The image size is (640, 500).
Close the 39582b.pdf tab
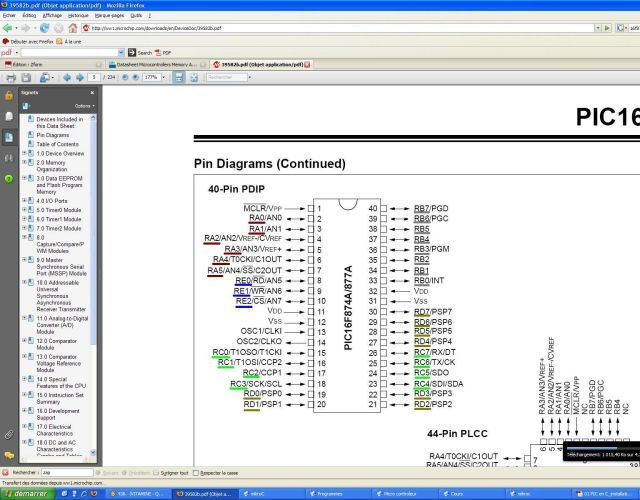pos(307,64)
